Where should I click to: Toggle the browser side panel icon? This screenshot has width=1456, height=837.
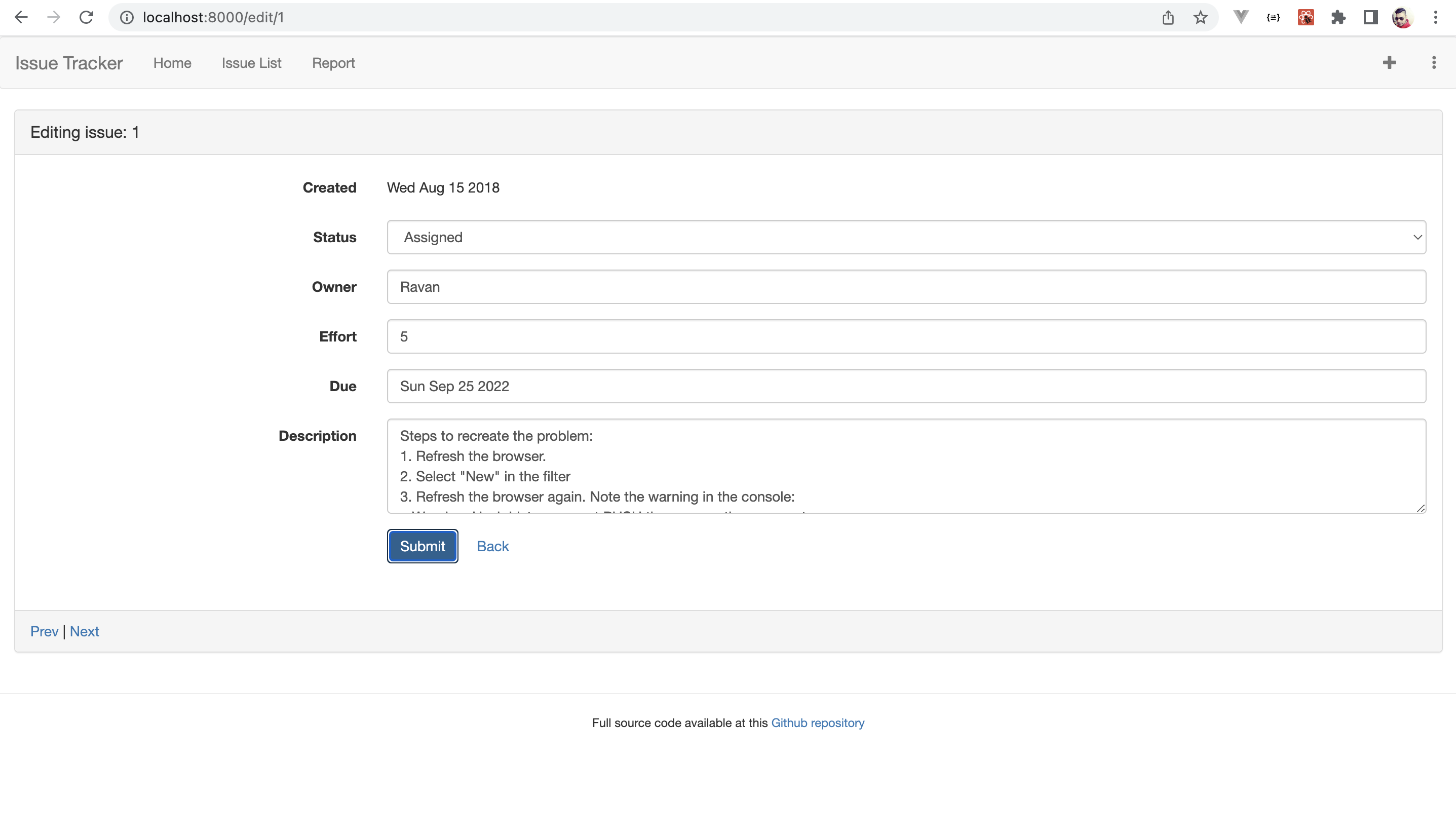click(x=1370, y=17)
